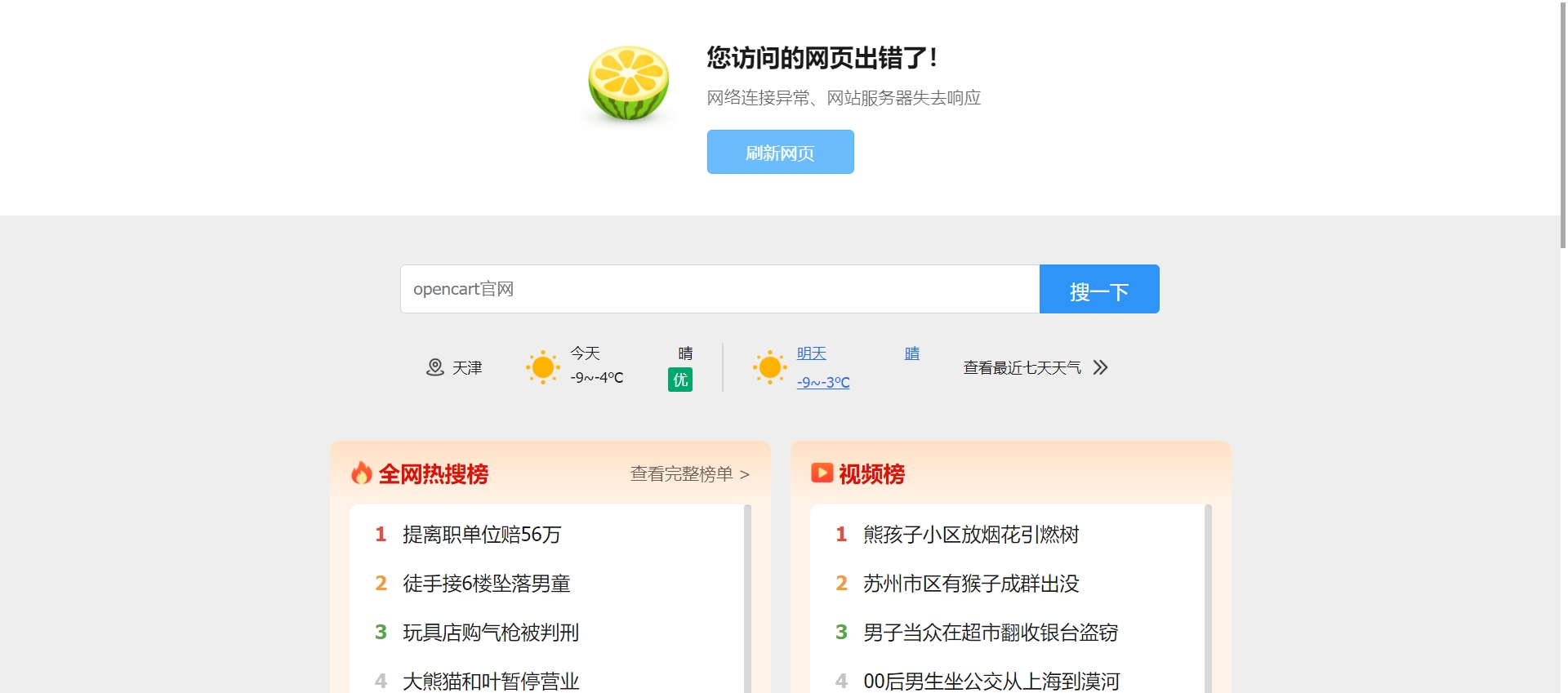Open tomorrow's -9~-3℃ temperature link
1568x693 pixels.
[823, 382]
